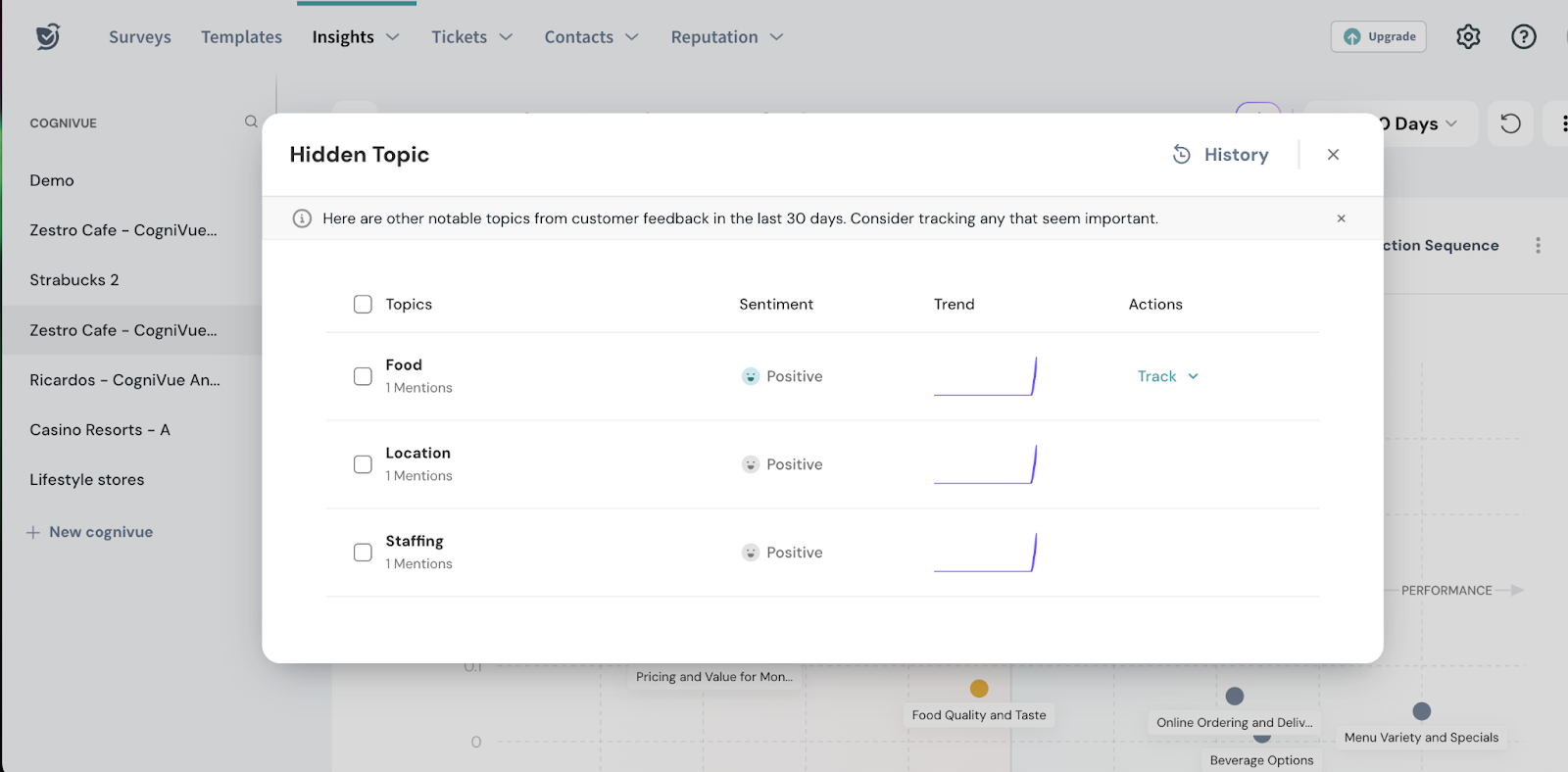Open History in Hidden Topic dialog
Image resolution: width=1568 pixels, height=772 pixels.
pos(1221,155)
